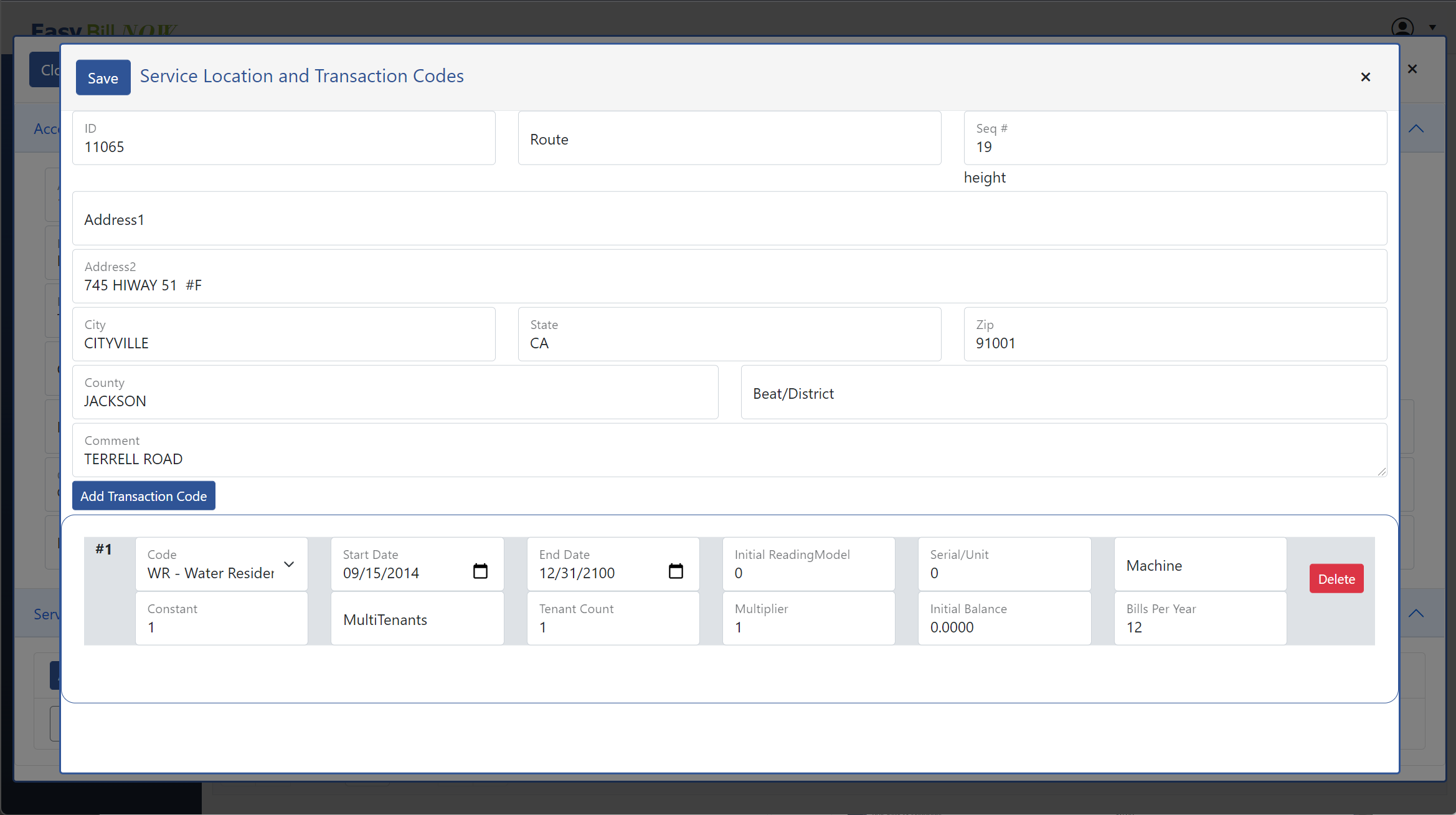Click the Beat/District field
This screenshot has height=815, width=1456.
tap(1063, 393)
